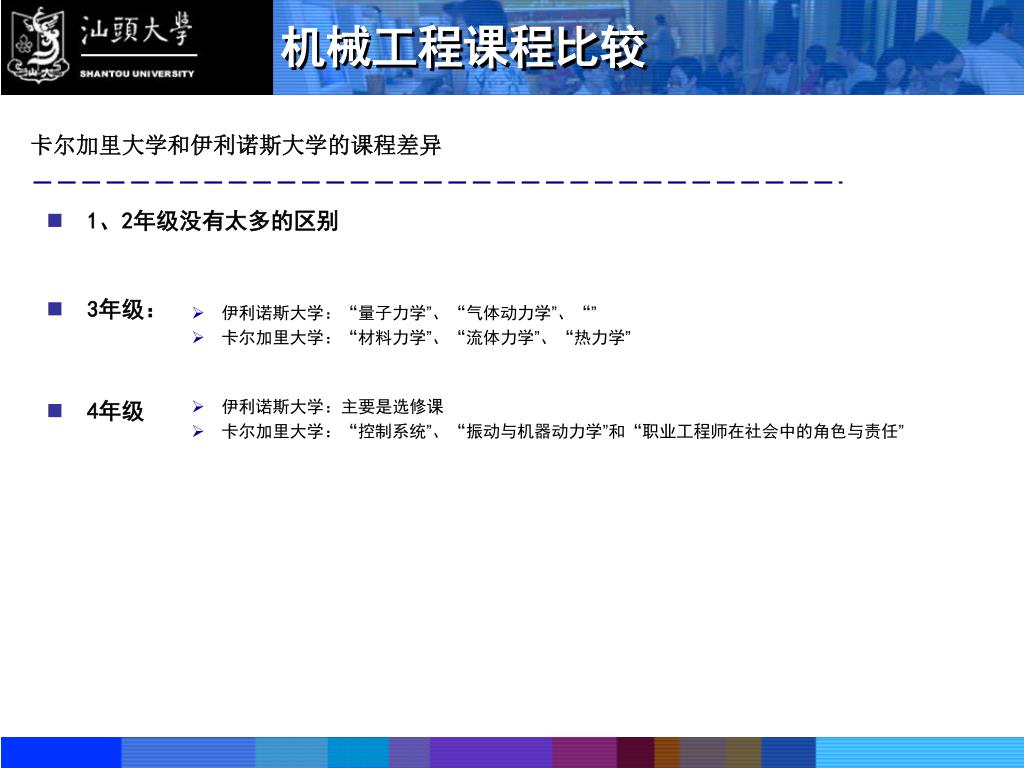This screenshot has height=768, width=1024.
Task: Click the subtitle 卡尔加里大学和伊利诺斯大学的课程差异
Action: click(x=236, y=145)
